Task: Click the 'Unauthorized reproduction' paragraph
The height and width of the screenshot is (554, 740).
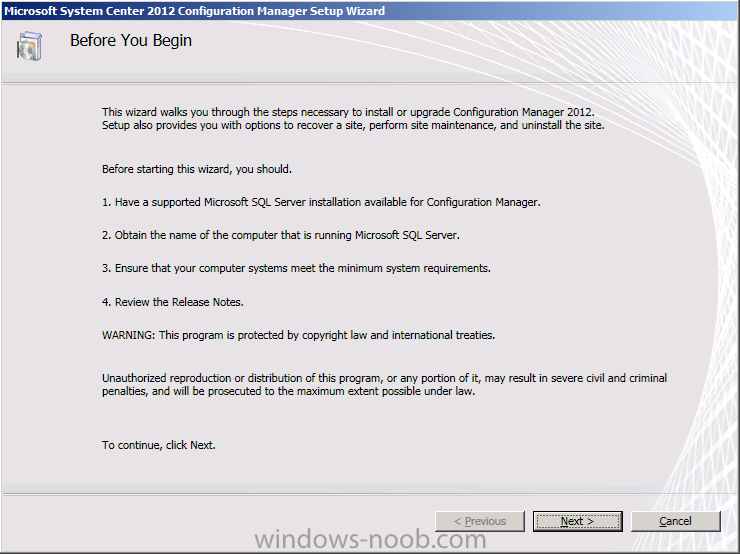Action: point(384,385)
